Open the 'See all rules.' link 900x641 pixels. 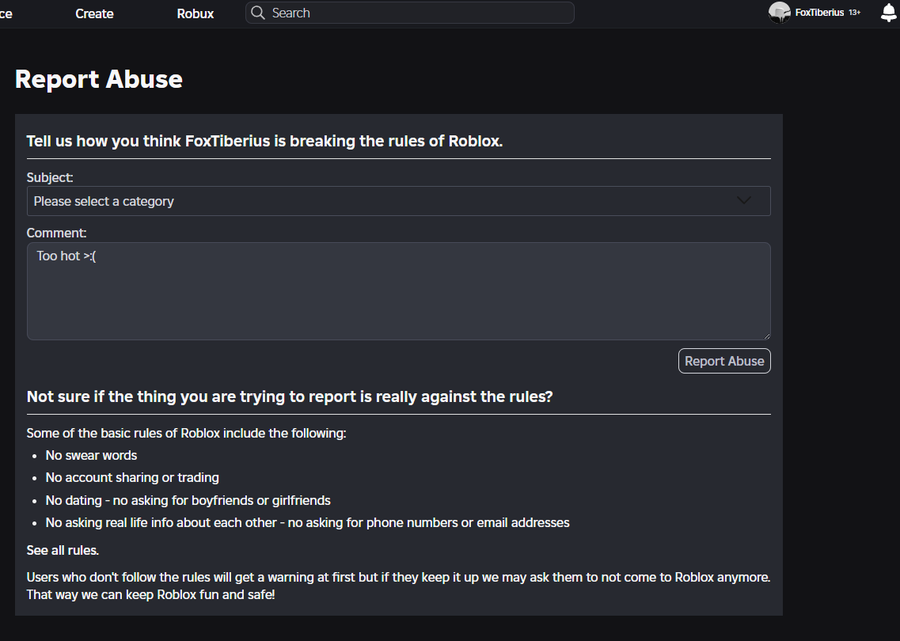[x=63, y=550]
